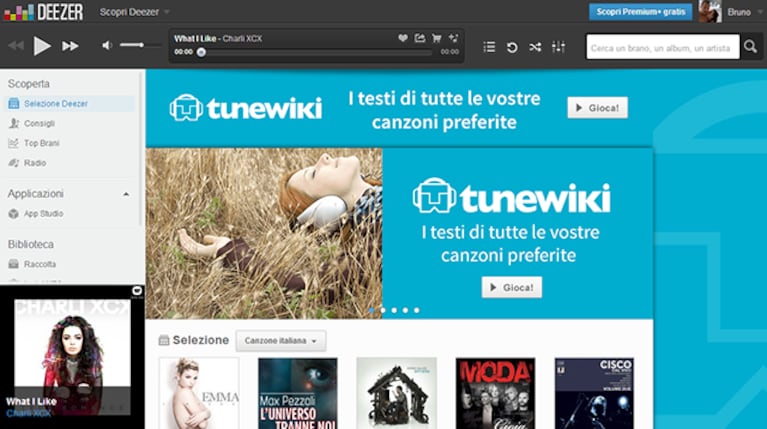Open Consigli in the sidebar
Image resolution: width=767 pixels, height=429 pixels.
pos(39,123)
